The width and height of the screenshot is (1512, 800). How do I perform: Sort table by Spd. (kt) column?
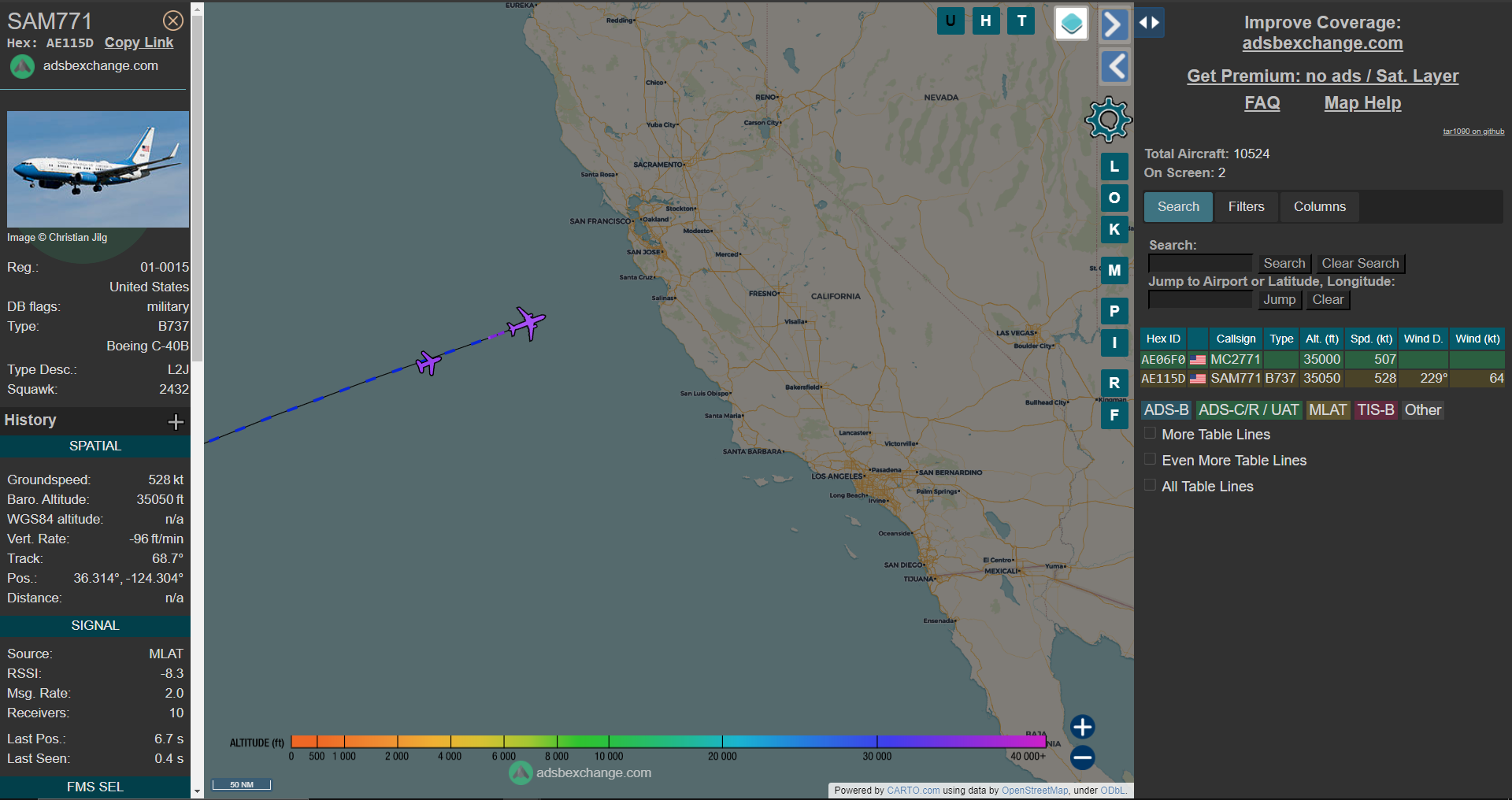click(1371, 339)
